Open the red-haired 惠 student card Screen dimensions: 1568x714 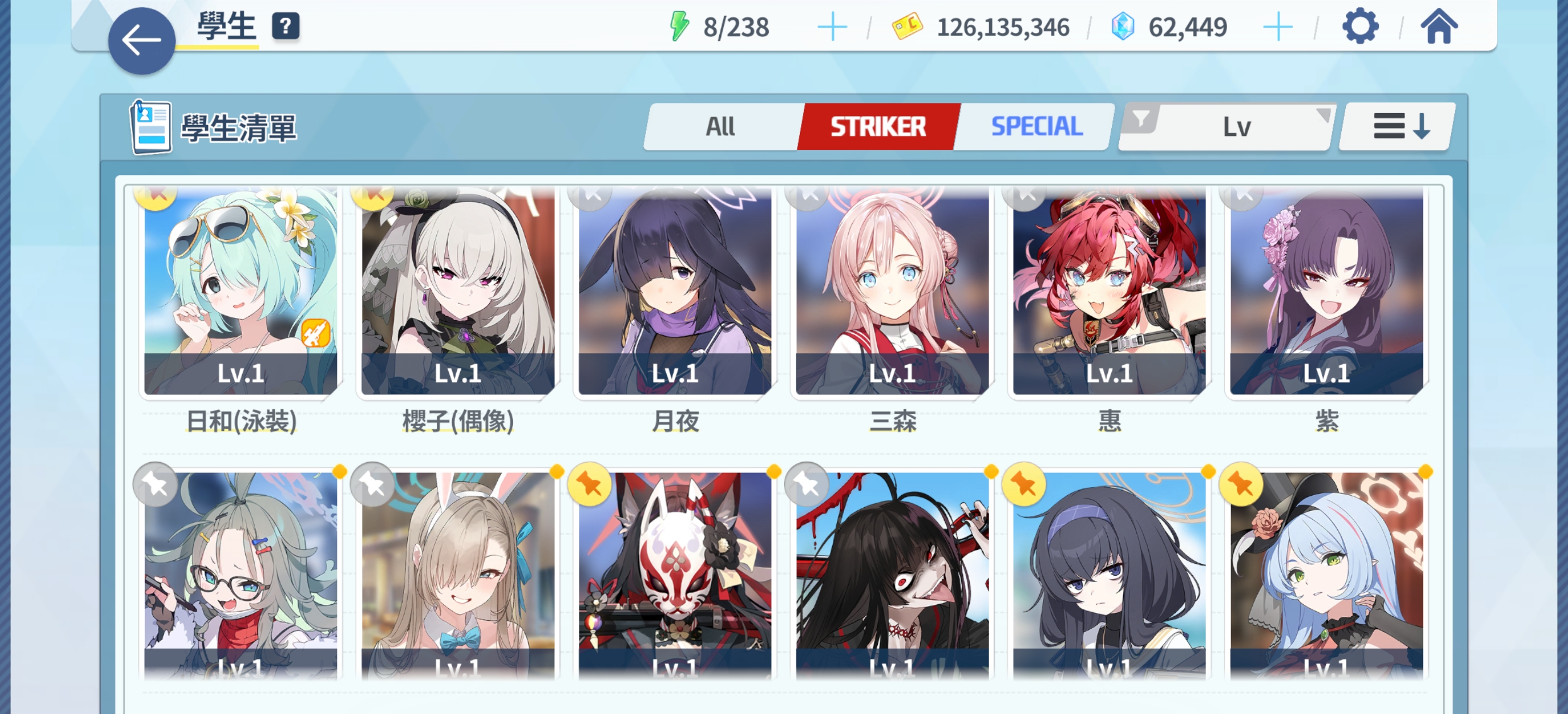[1109, 292]
